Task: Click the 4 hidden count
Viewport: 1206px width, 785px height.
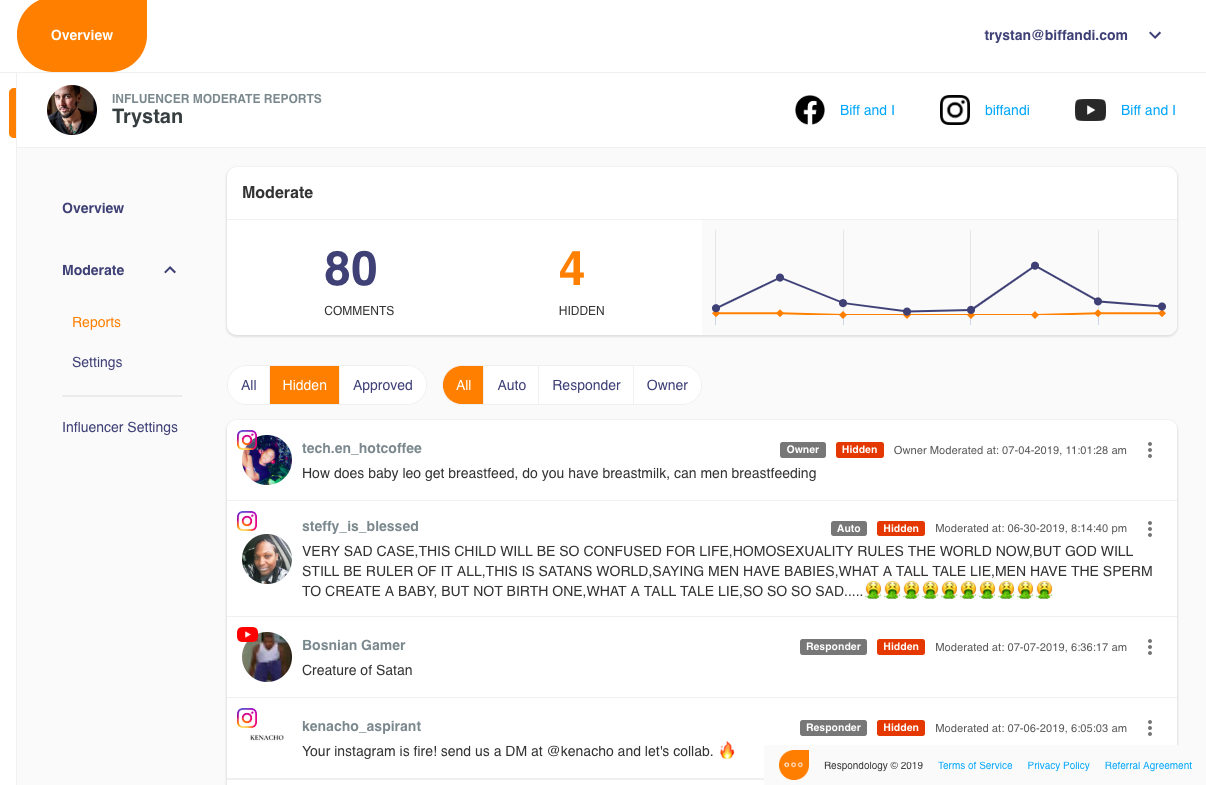Action: pyautogui.click(x=572, y=268)
